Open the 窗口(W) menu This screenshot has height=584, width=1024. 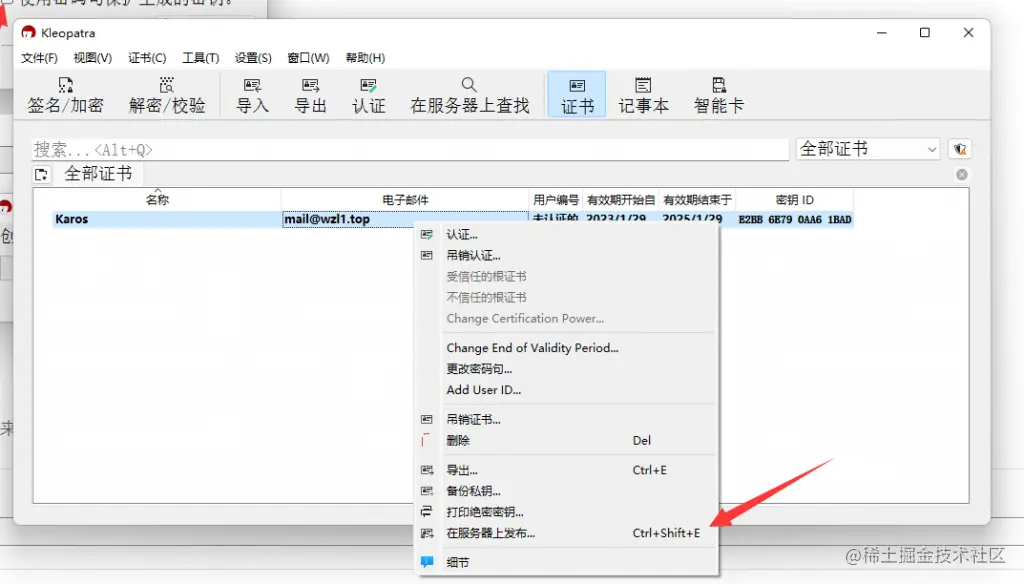(x=308, y=58)
